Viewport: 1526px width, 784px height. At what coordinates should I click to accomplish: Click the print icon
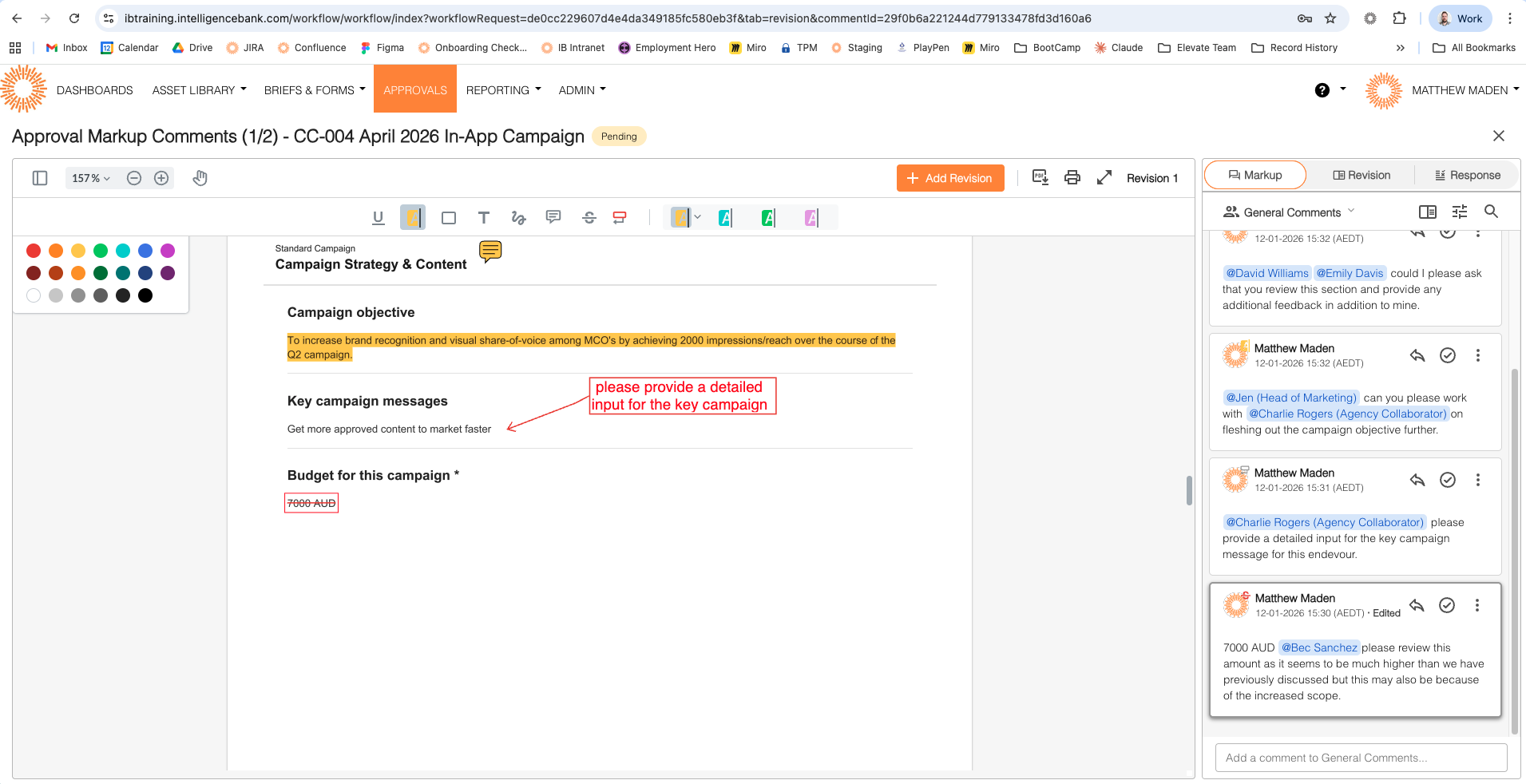point(1072,177)
